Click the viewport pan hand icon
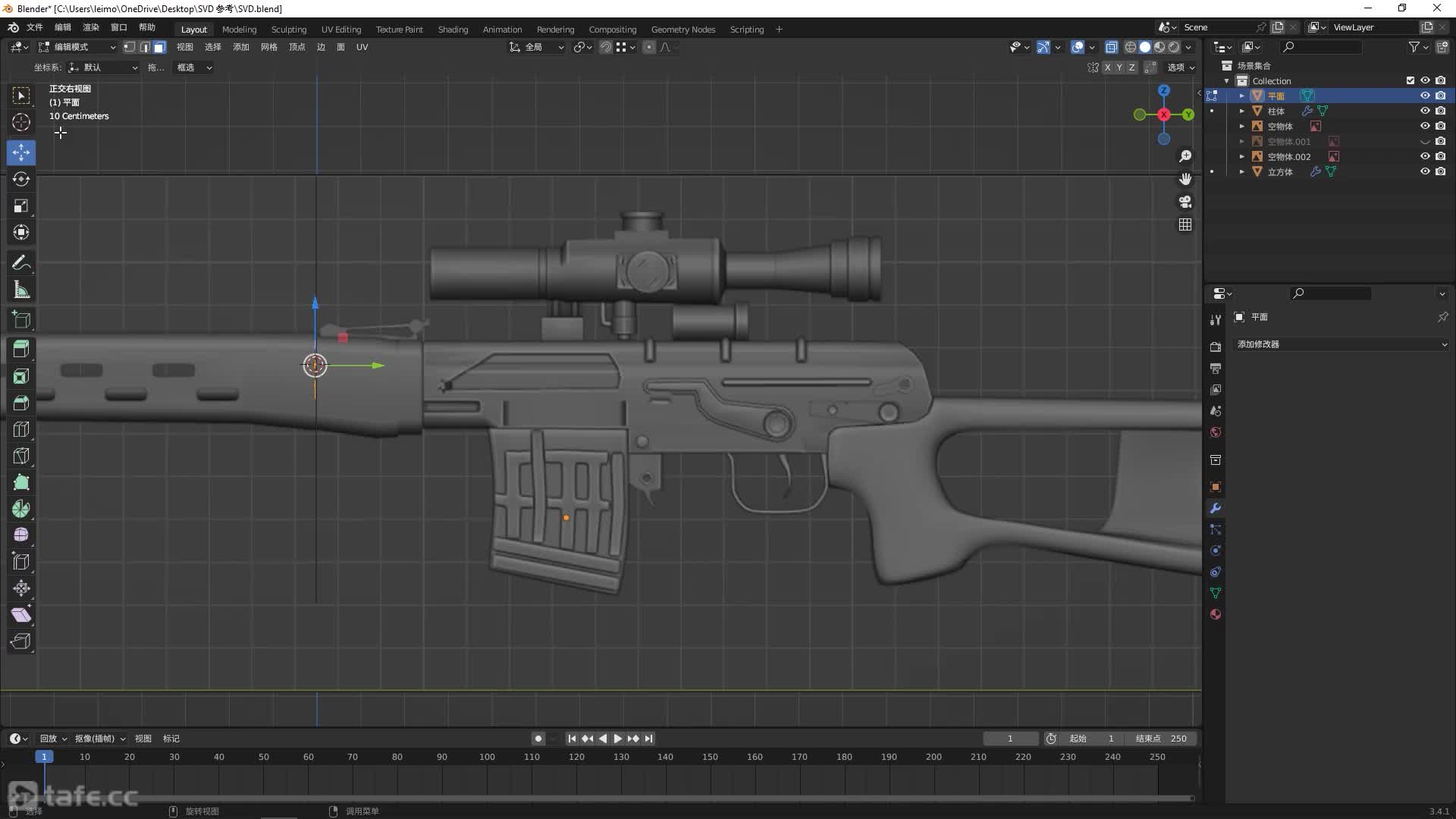The width and height of the screenshot is (1456, 819). [x=1185, y=179]
